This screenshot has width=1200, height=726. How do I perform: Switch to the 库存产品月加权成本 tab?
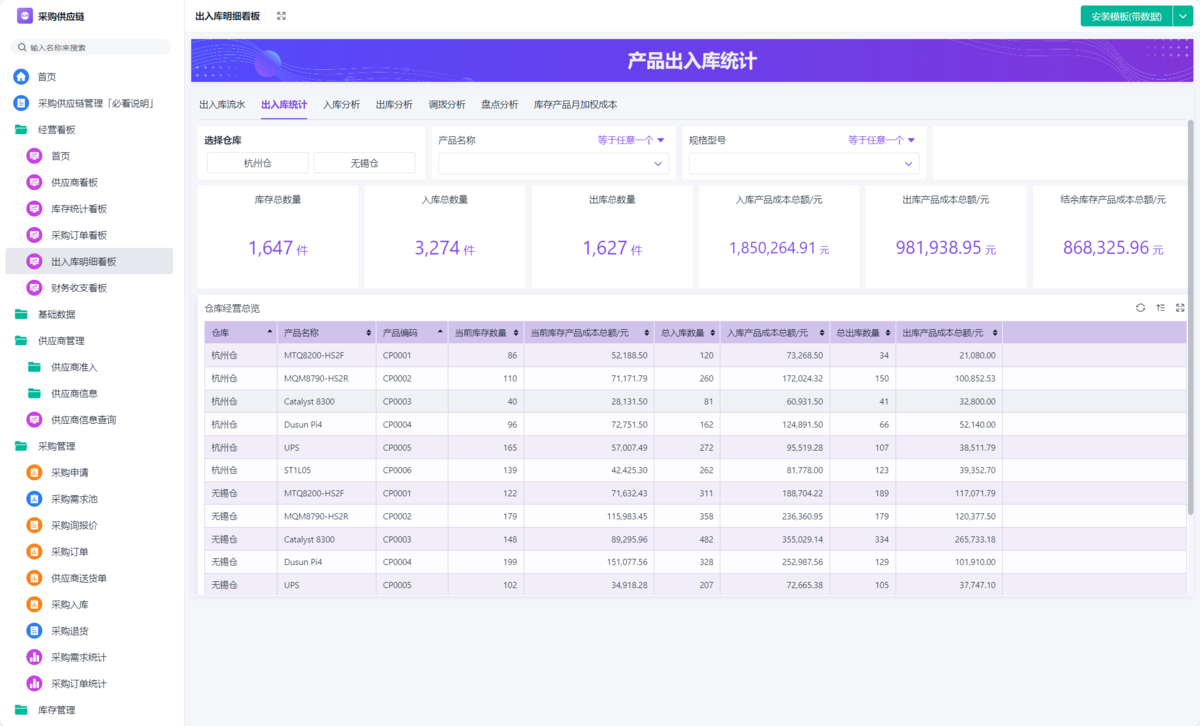pyautogui.click(x=575, y=104)
